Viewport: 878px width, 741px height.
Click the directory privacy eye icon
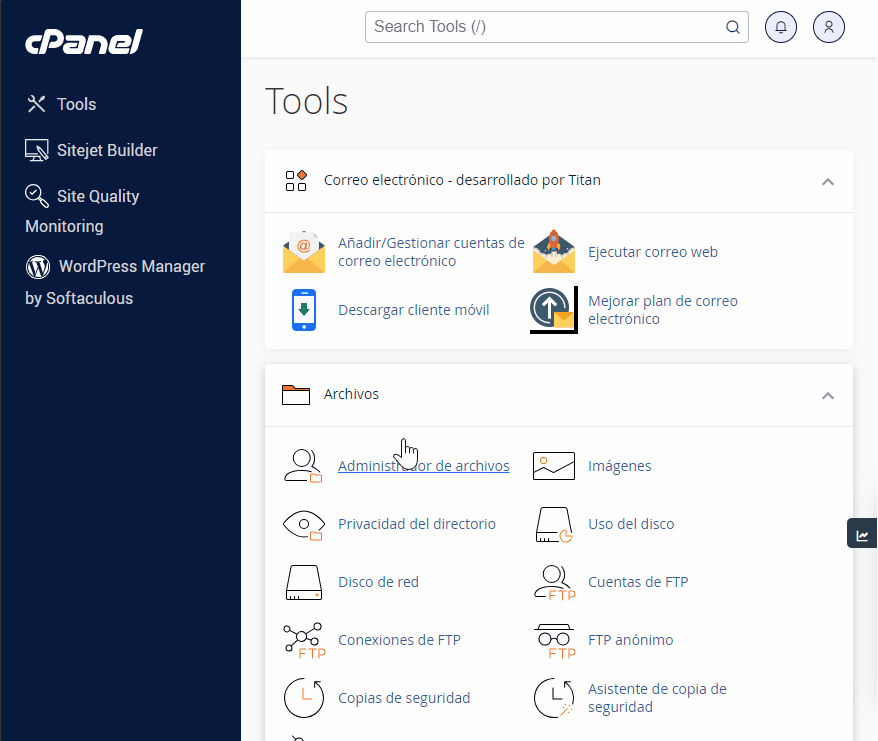tap(304, 525)
